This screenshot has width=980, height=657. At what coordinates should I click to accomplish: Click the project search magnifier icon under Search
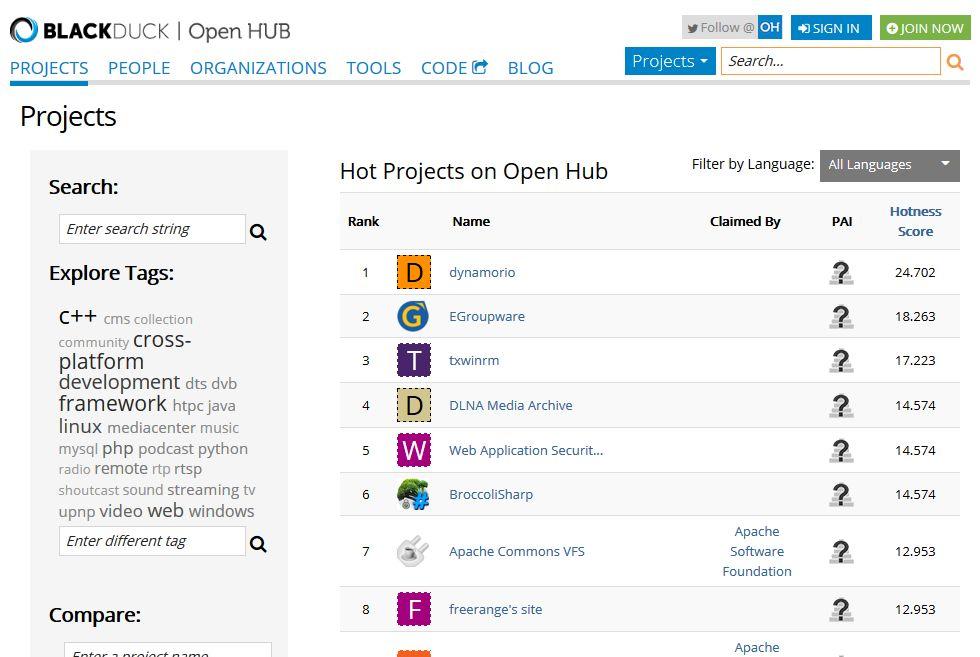258,232
